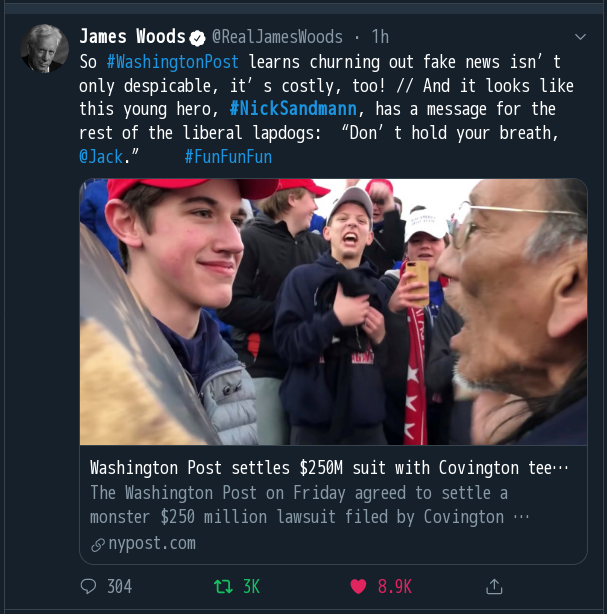The height and width of the screenshot is (614, 607).
Task: Toggle the red heart like icon
Action: click(x=358, y=587)
